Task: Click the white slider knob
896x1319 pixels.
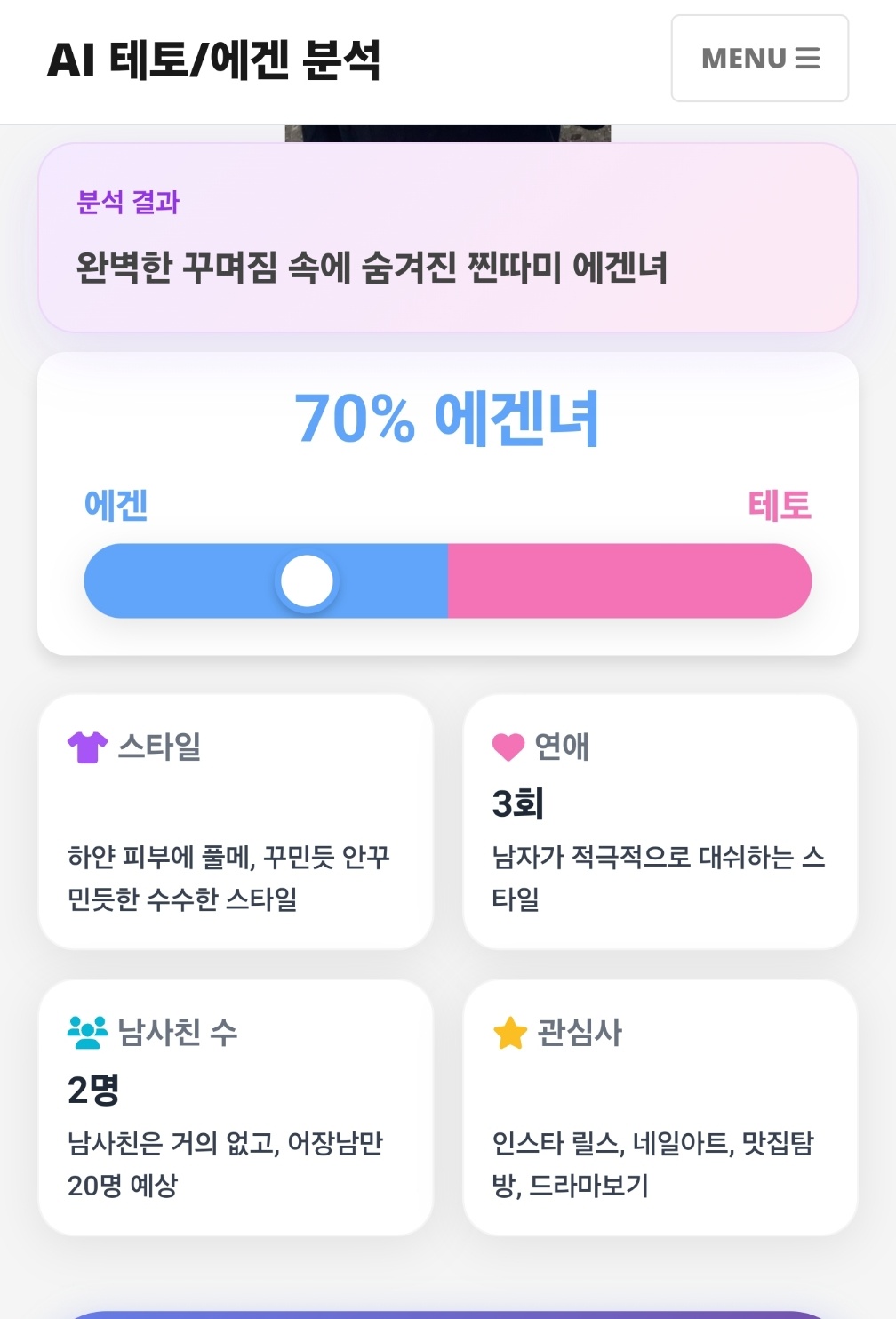Action: coord(307,580)
